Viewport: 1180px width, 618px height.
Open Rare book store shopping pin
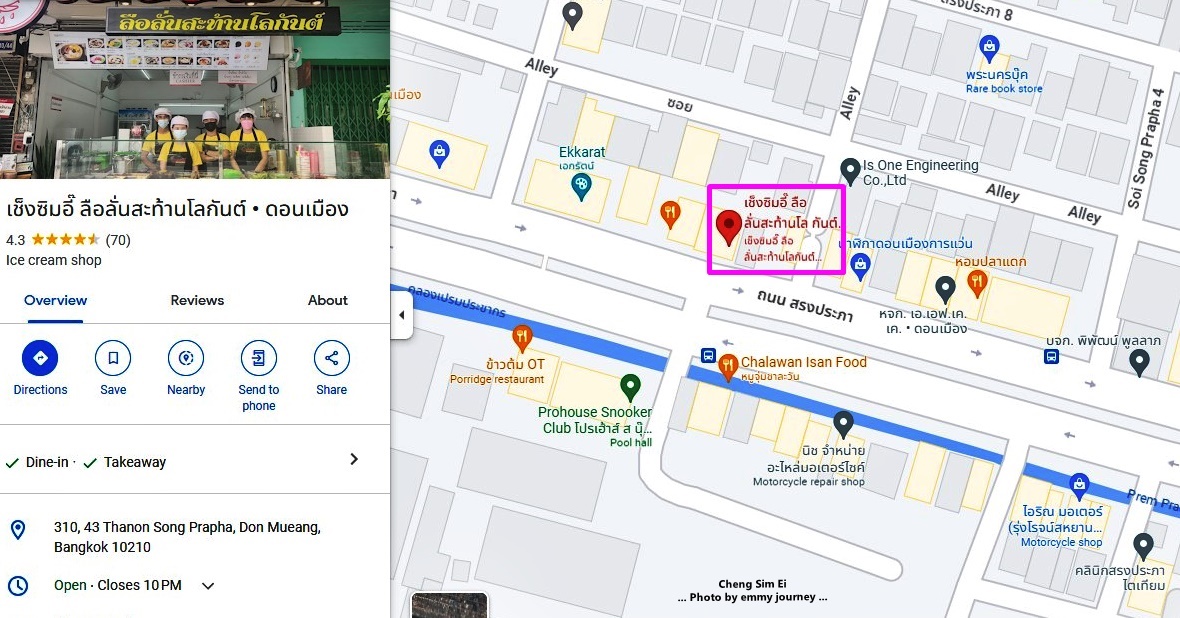coord(989,50)
